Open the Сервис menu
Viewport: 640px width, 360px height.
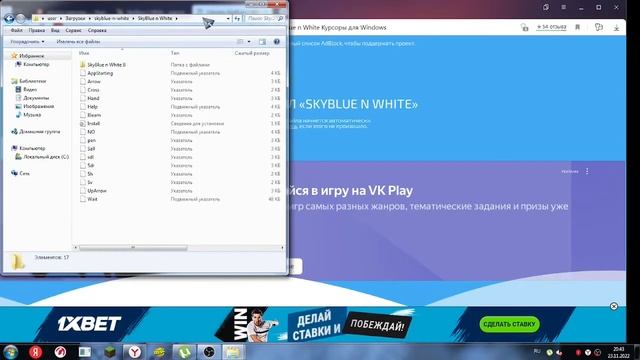pyautogui.click(x=73, y=30)
